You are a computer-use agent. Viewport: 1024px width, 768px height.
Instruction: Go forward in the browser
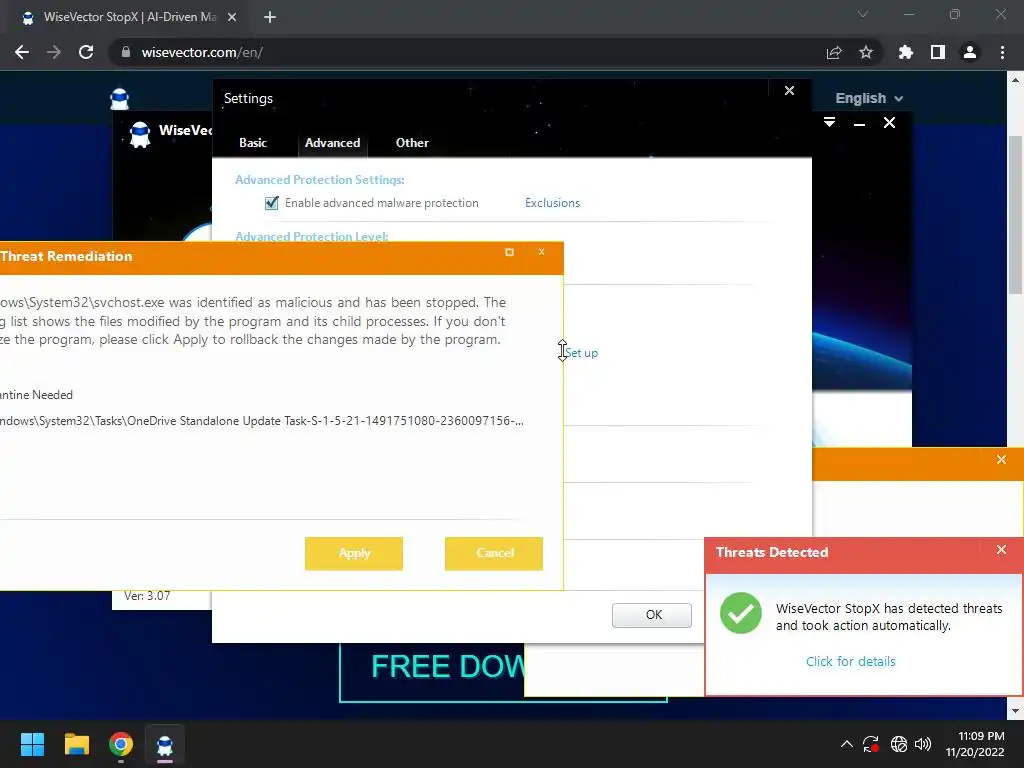coord(54,52)
